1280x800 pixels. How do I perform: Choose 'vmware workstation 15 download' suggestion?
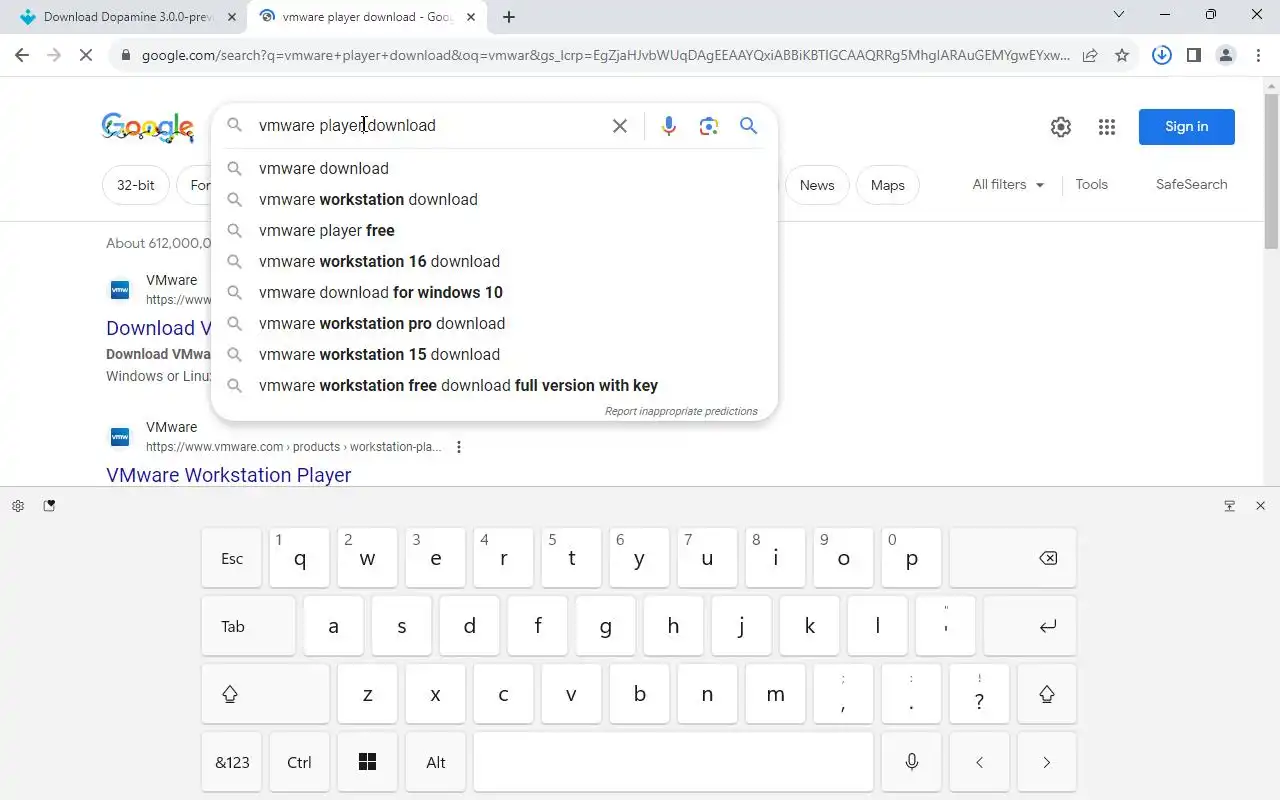(x=494, y=354)
